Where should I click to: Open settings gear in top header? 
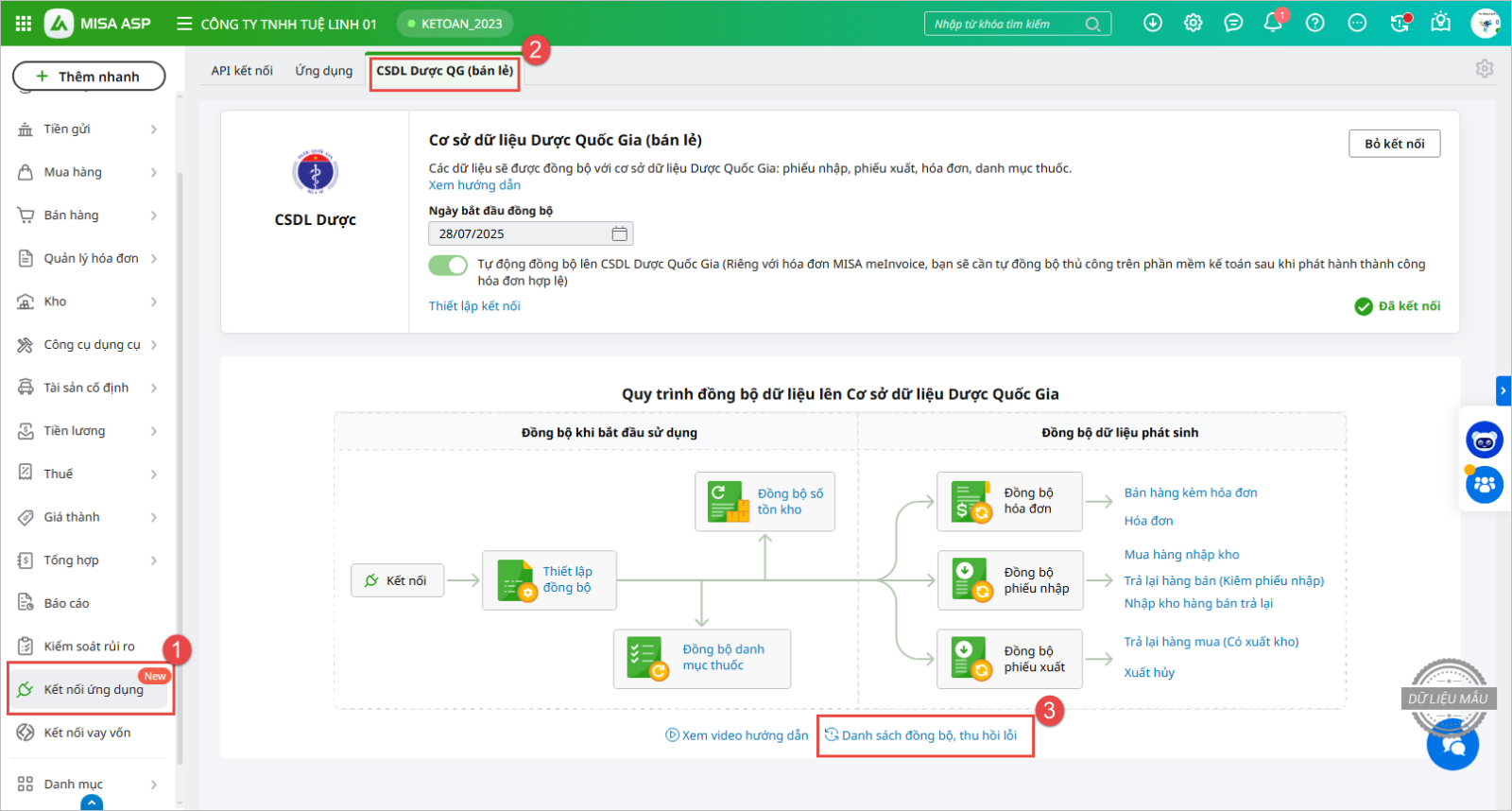(1194, 23)
